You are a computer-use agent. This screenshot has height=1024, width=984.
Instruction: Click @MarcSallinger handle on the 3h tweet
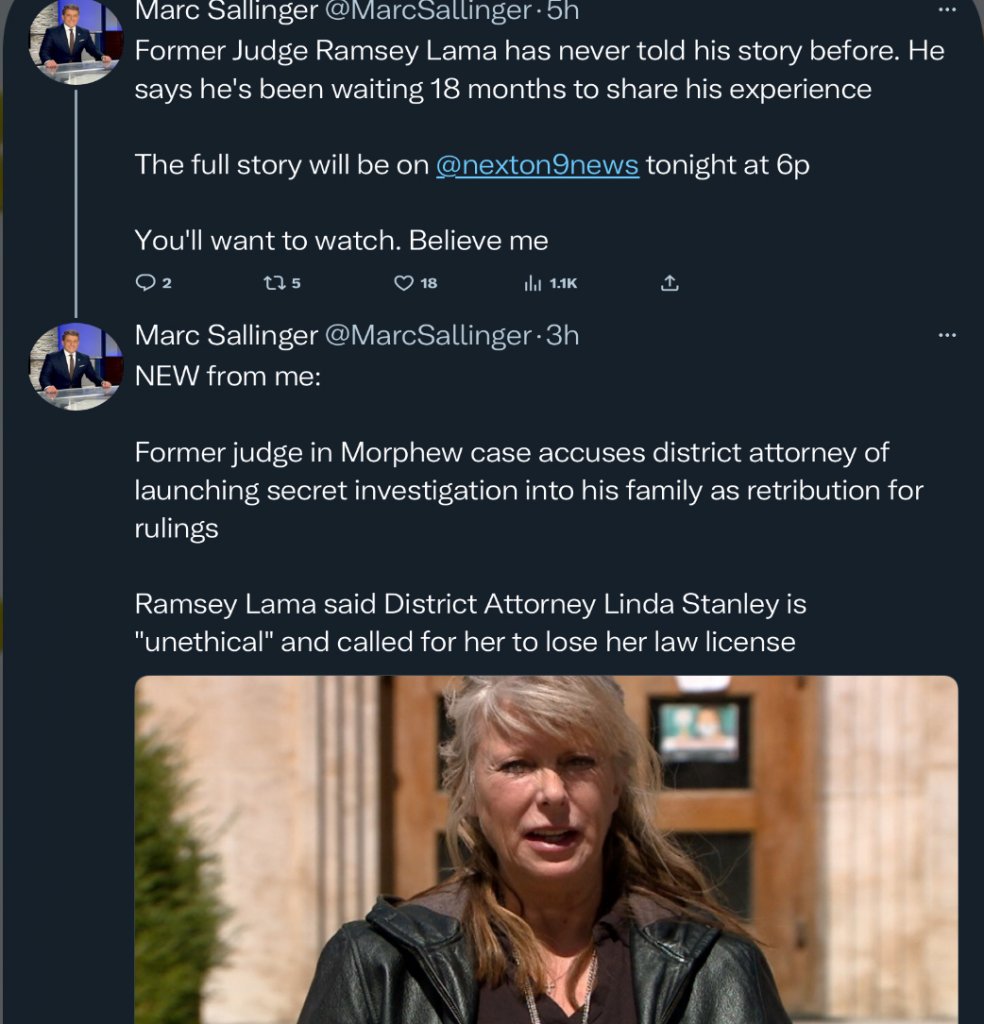pos(428,335)
